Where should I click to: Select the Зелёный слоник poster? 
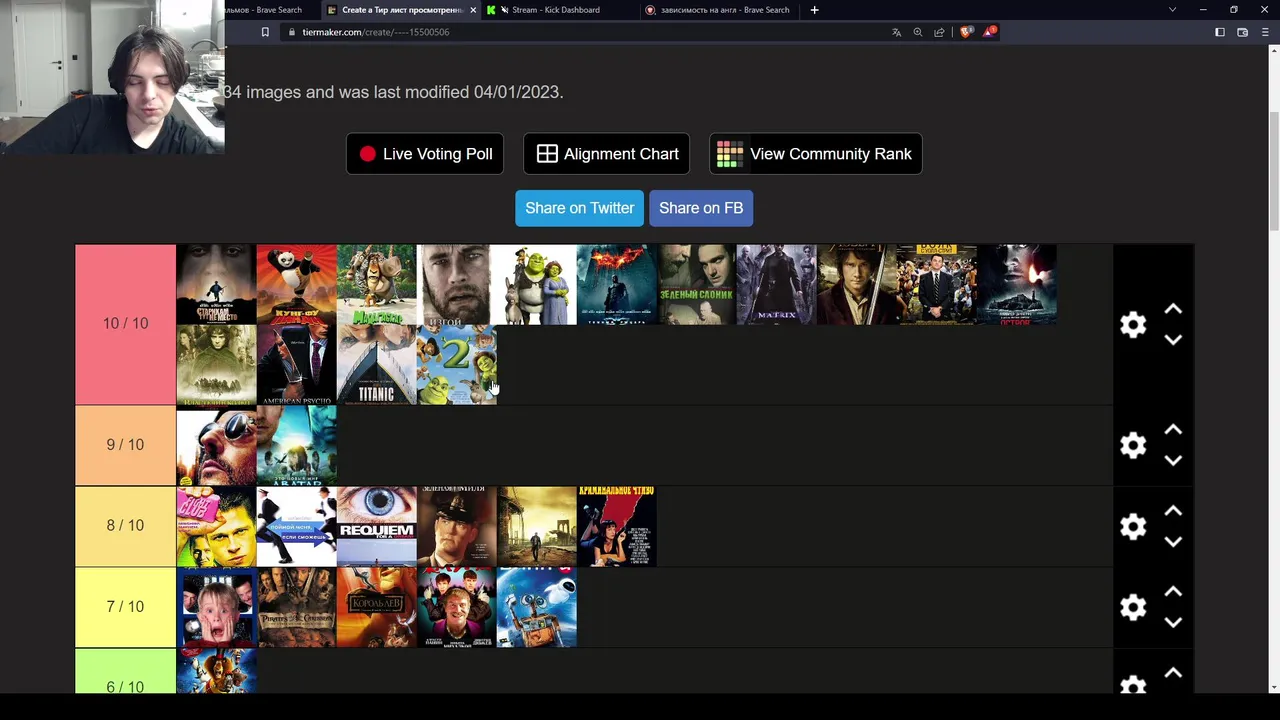click(697, 284)
